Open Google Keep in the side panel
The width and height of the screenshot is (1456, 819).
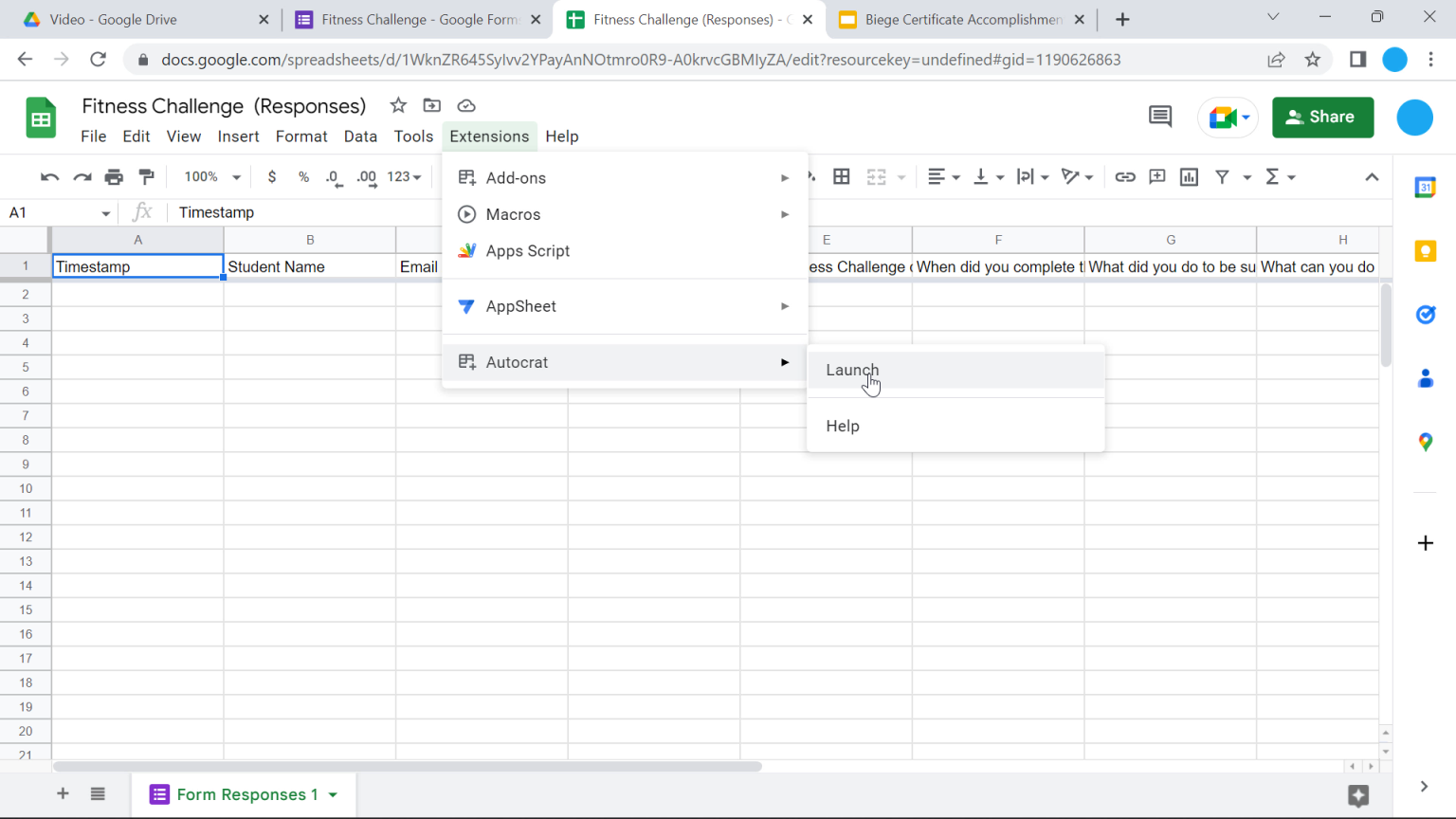coord(1426,250)
